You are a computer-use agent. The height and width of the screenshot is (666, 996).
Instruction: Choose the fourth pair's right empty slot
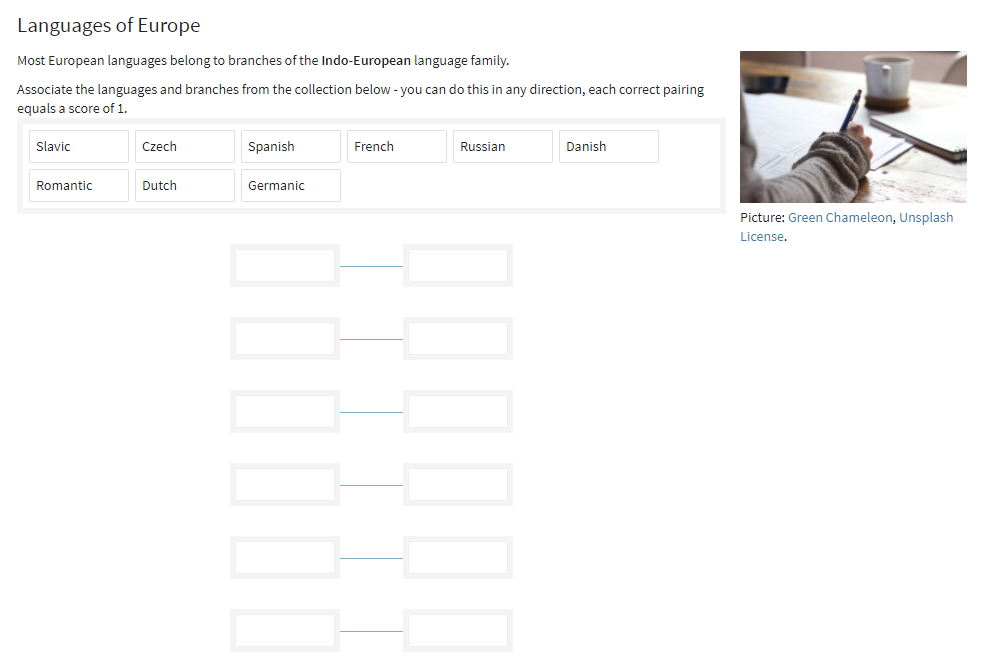coord(458,485)
